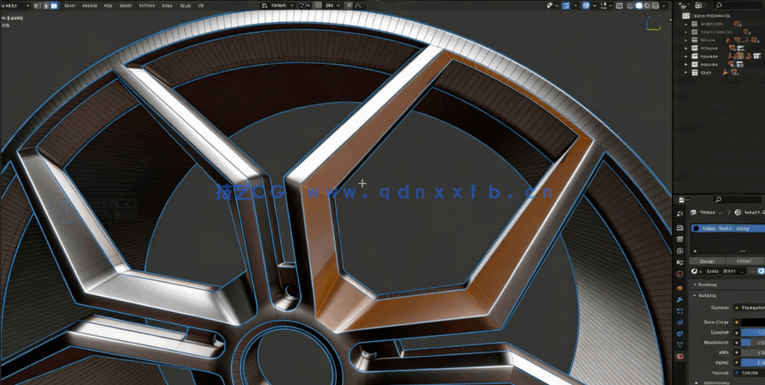Toggle viewport overlays display

585,5
